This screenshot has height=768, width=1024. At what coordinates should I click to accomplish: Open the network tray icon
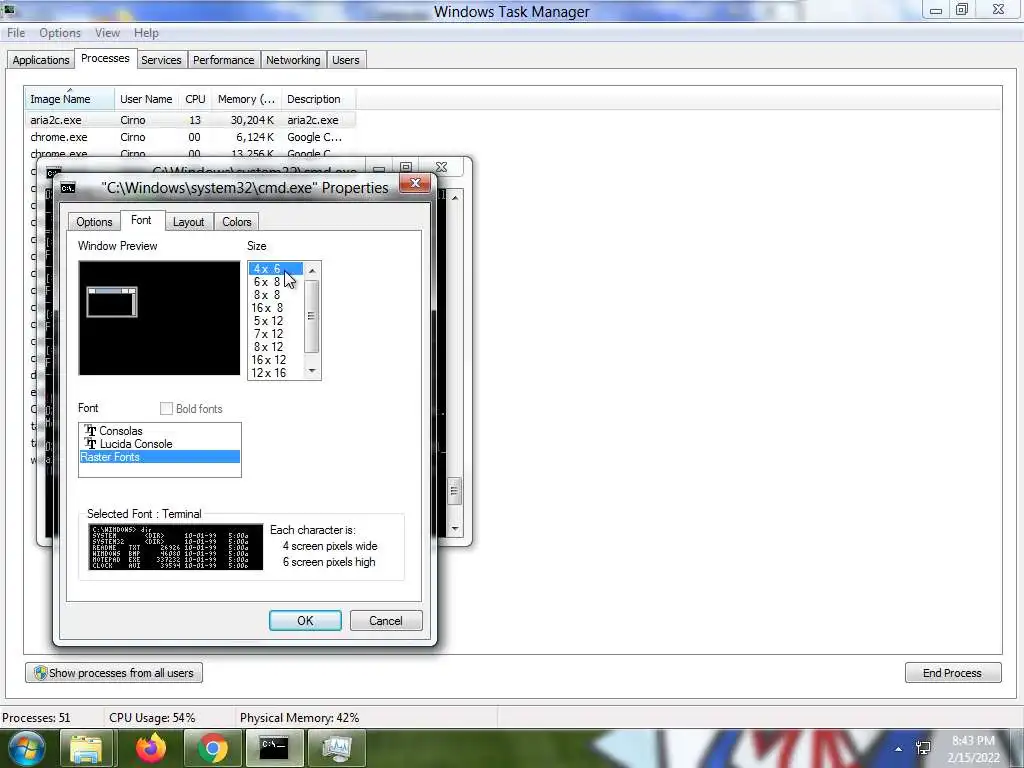point(923,748)
